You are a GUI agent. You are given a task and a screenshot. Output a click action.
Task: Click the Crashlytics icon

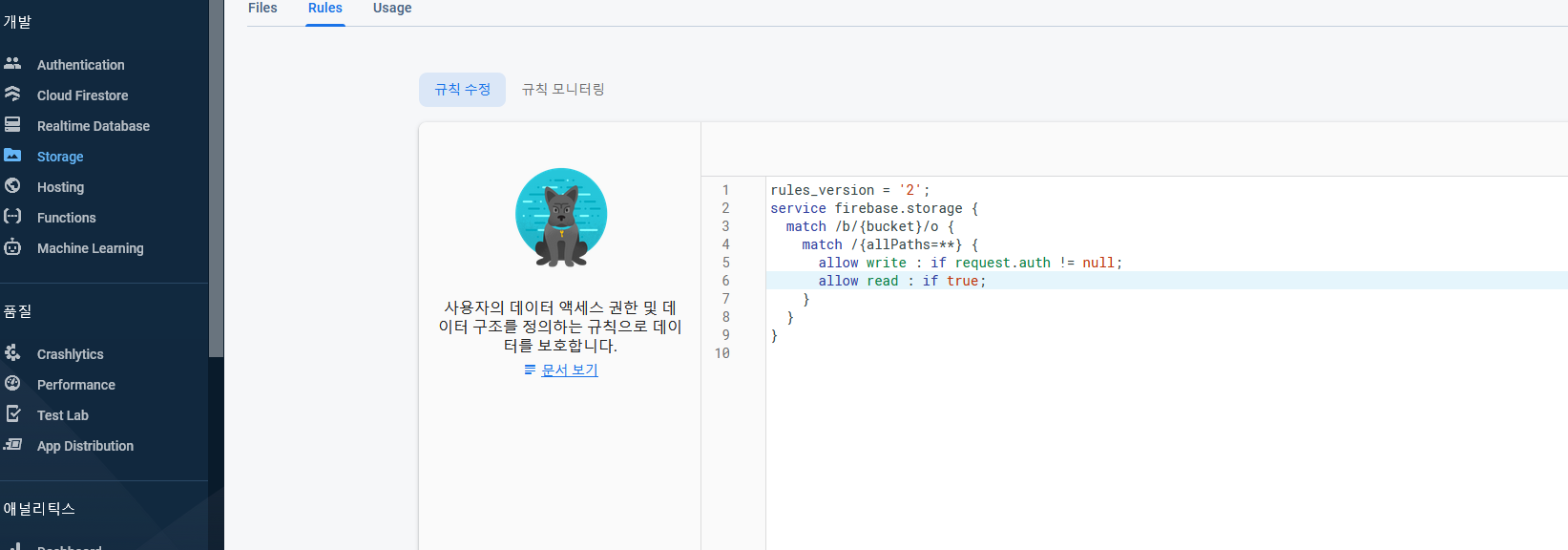12,352
